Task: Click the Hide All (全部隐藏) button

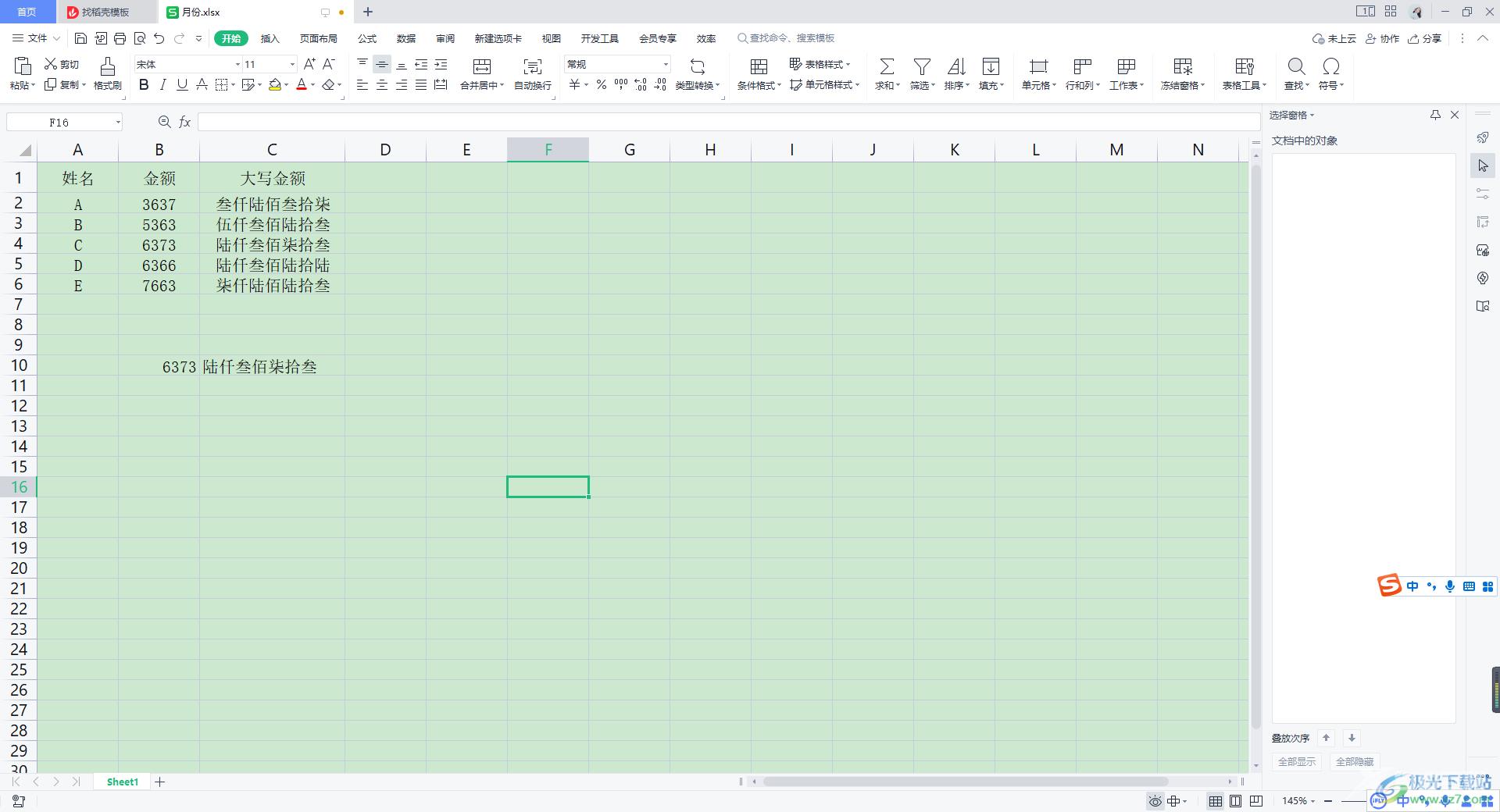Action: (x=1355, y=761)
